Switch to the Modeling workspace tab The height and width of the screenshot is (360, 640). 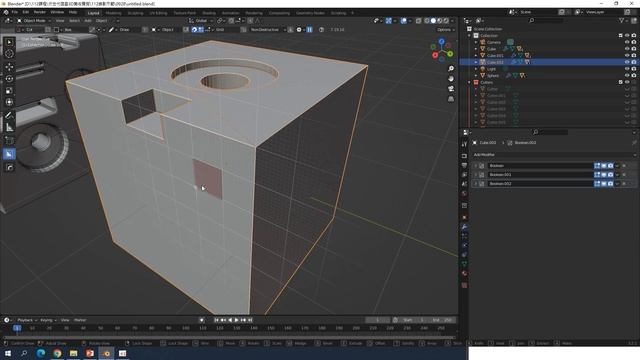pyautogui.click(x=113, y=13)
